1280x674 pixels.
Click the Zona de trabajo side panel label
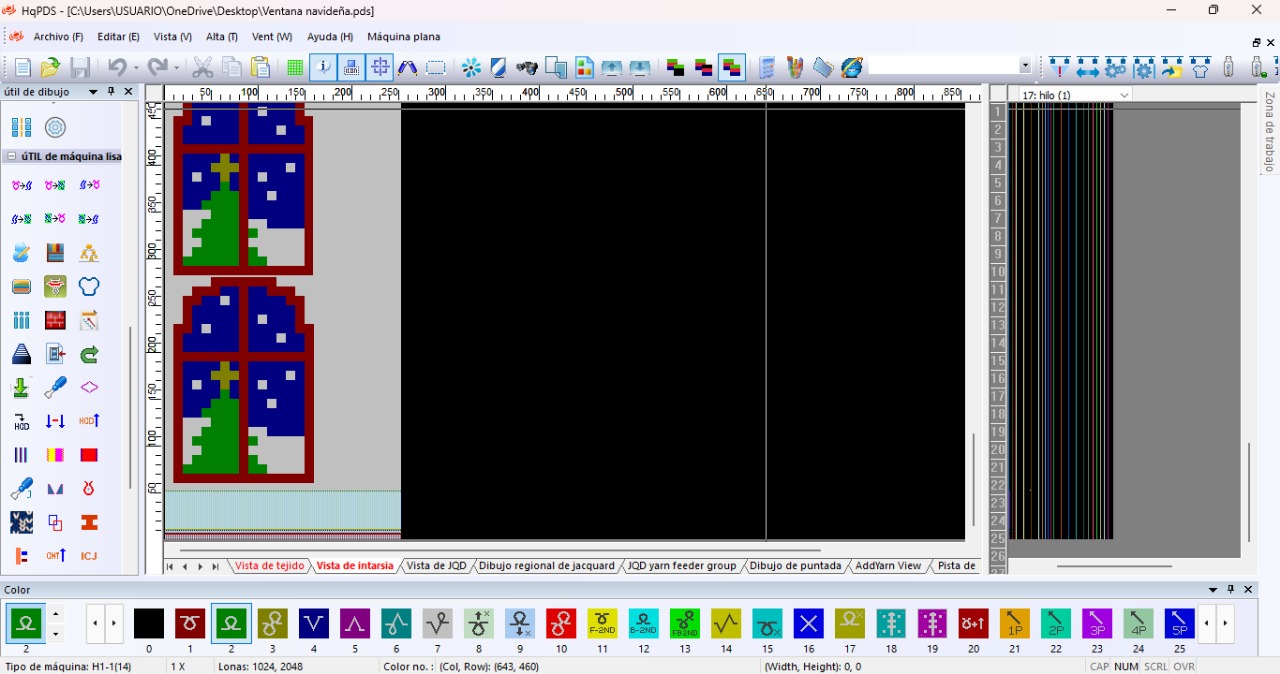(x=1269, y=132)
